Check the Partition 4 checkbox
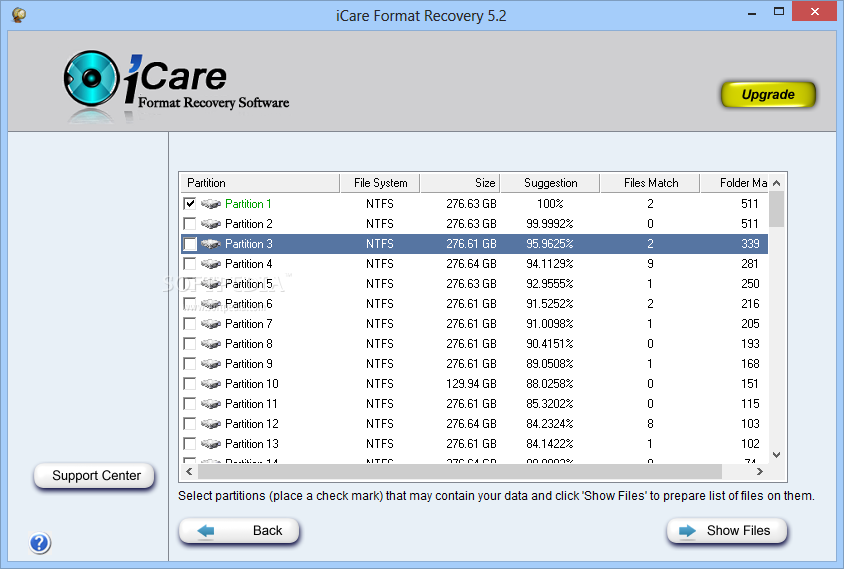 pyautogui.click(x=189, y=264)
